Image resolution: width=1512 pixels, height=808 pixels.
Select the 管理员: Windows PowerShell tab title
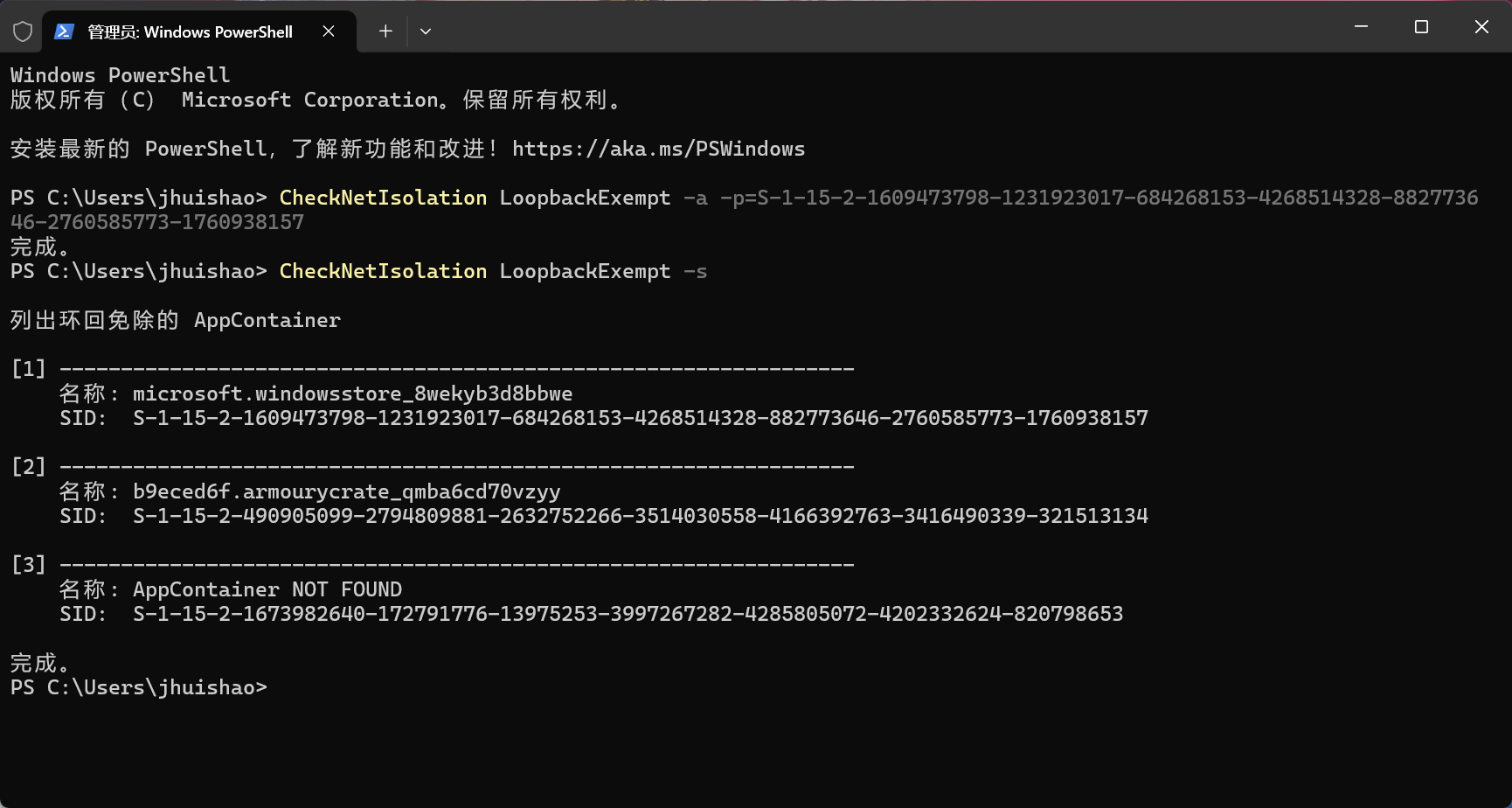click(190, 32)
